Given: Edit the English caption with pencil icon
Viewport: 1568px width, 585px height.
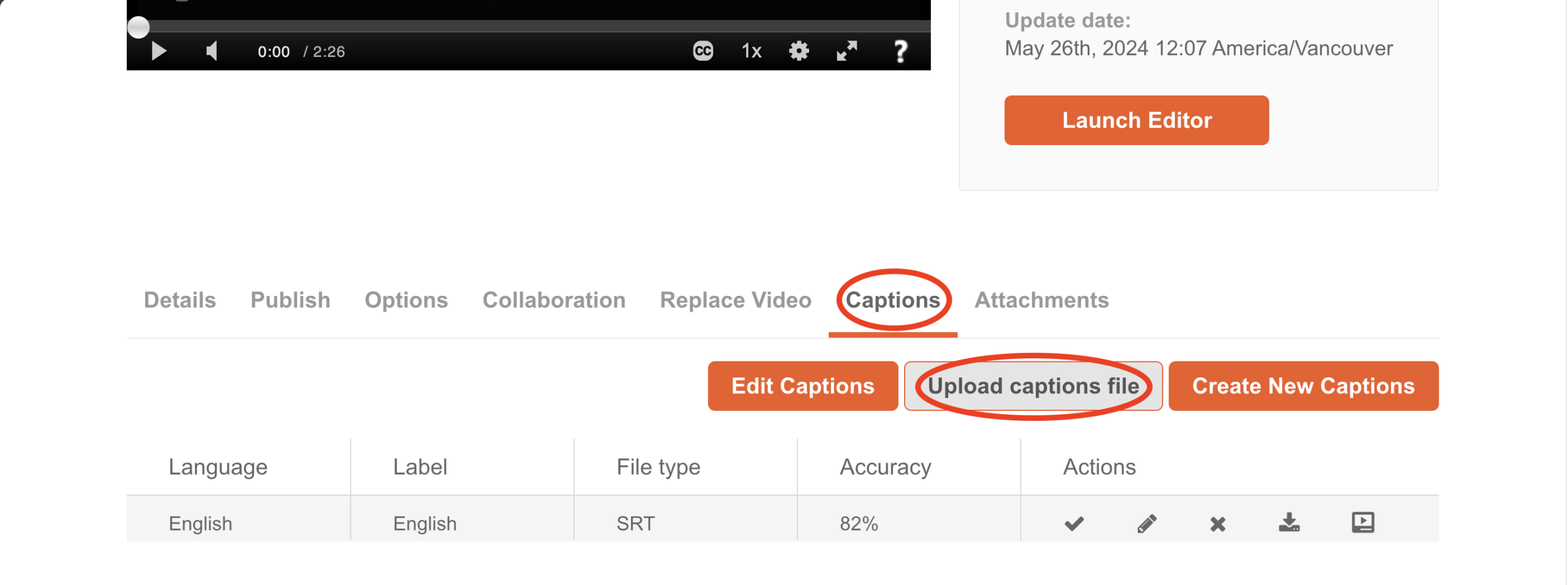Looking at the screenshot, I should click(1146, 524).
